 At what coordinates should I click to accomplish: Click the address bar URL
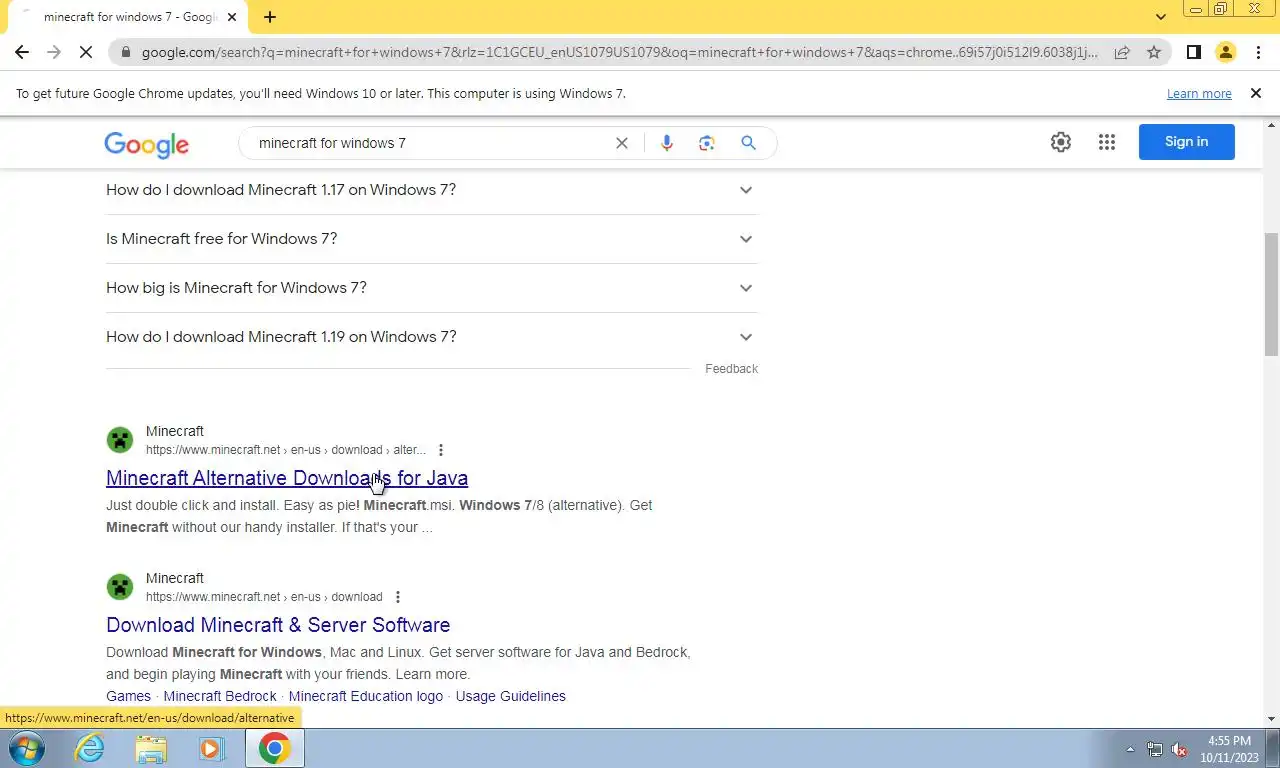click(619, 52)
